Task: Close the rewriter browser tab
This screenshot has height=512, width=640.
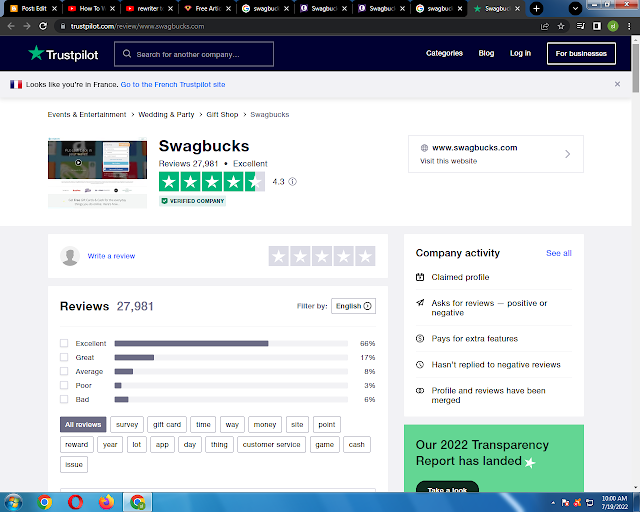Action: pyautogui.click(x=170, y=8)
